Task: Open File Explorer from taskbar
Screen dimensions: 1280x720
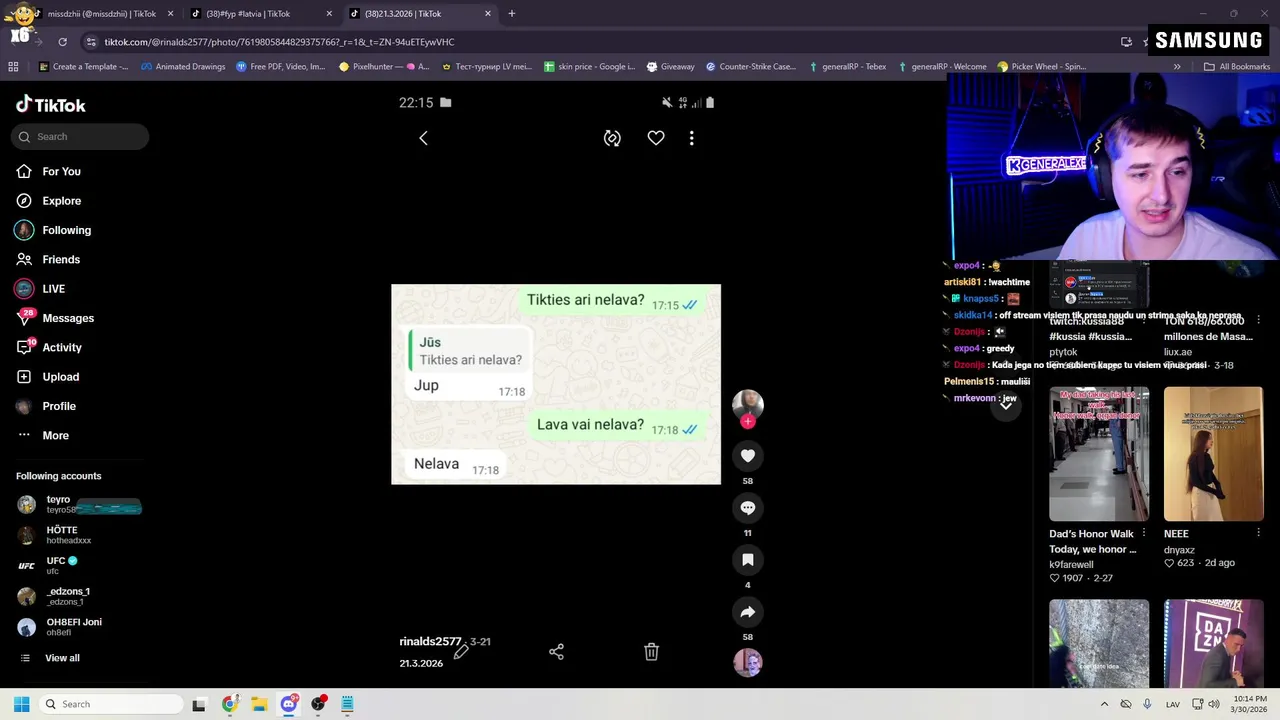Action: [259, 704]
